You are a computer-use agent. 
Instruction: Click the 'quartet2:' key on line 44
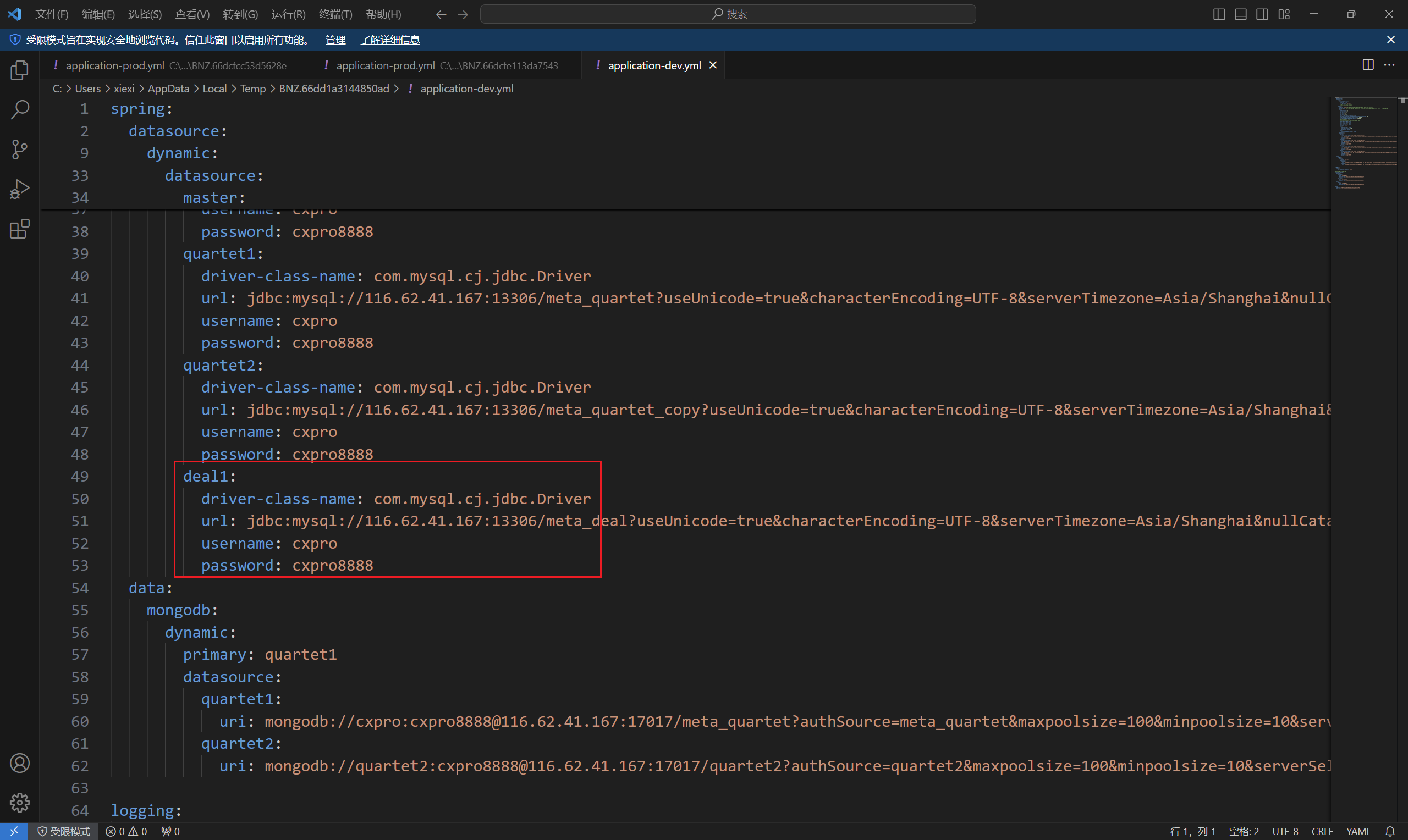(223, 365)
